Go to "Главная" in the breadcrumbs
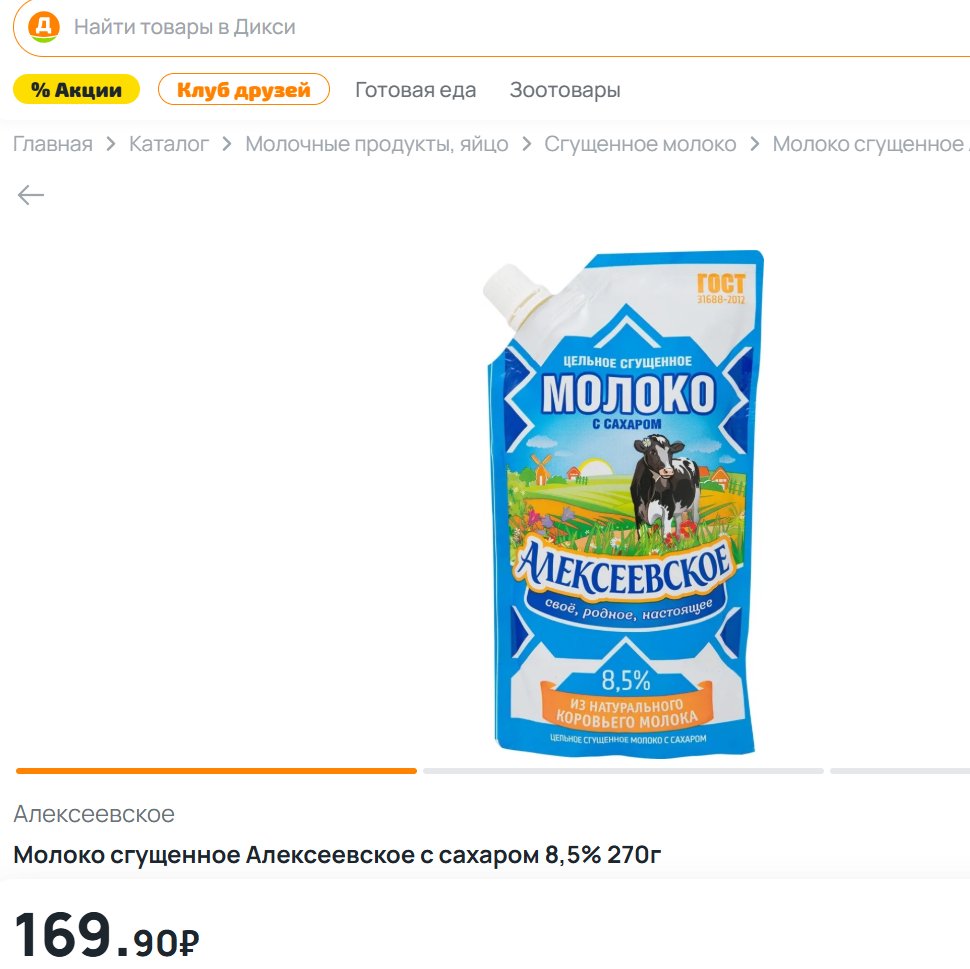This screenshot has width=970, height=969. (x=53, y=144)
